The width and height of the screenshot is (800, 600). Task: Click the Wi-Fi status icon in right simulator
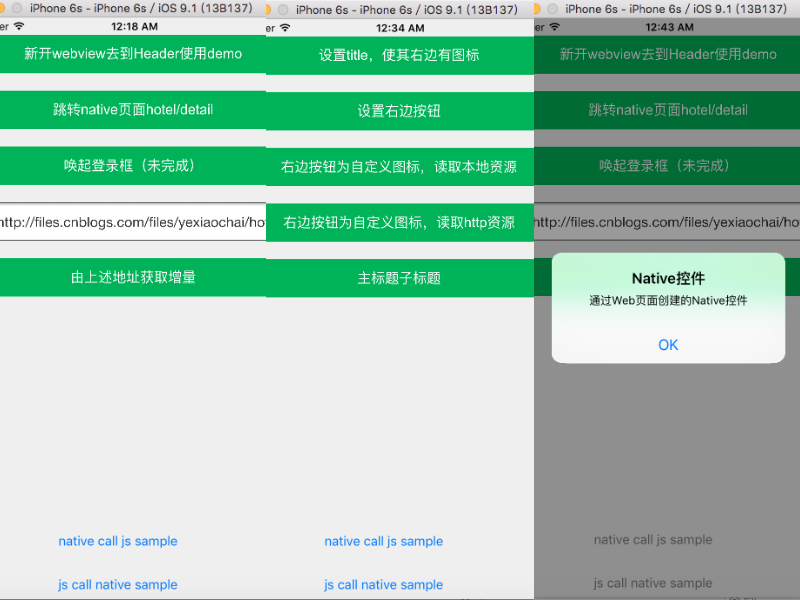point(555,27)
